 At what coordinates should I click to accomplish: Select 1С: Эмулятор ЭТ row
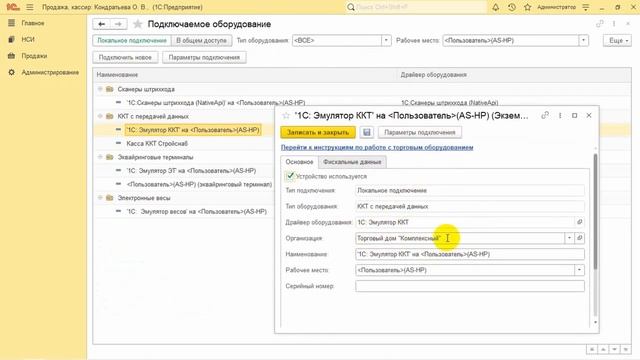[191, 171]
